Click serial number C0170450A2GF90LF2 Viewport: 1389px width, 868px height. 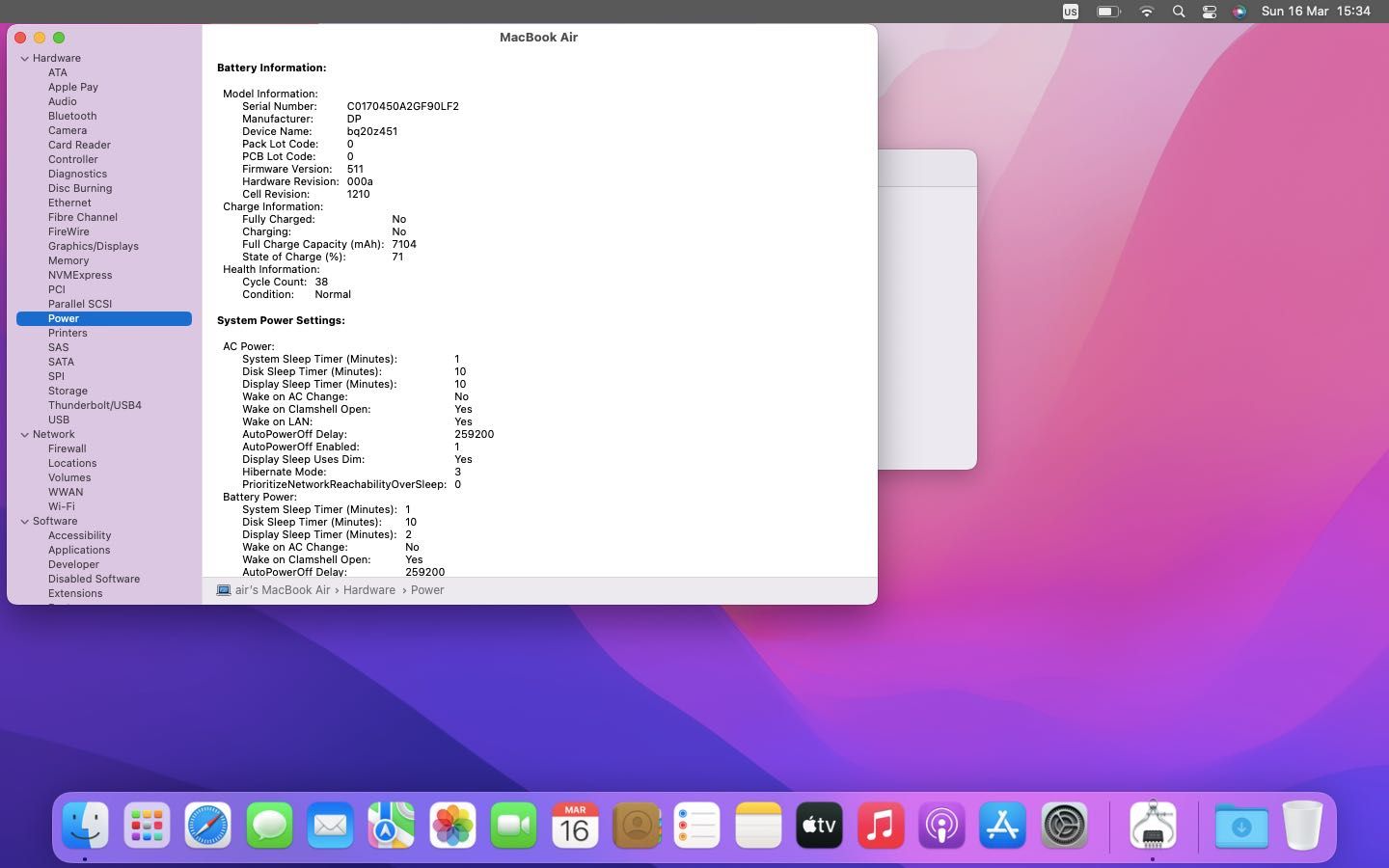[x=403, y=106]
